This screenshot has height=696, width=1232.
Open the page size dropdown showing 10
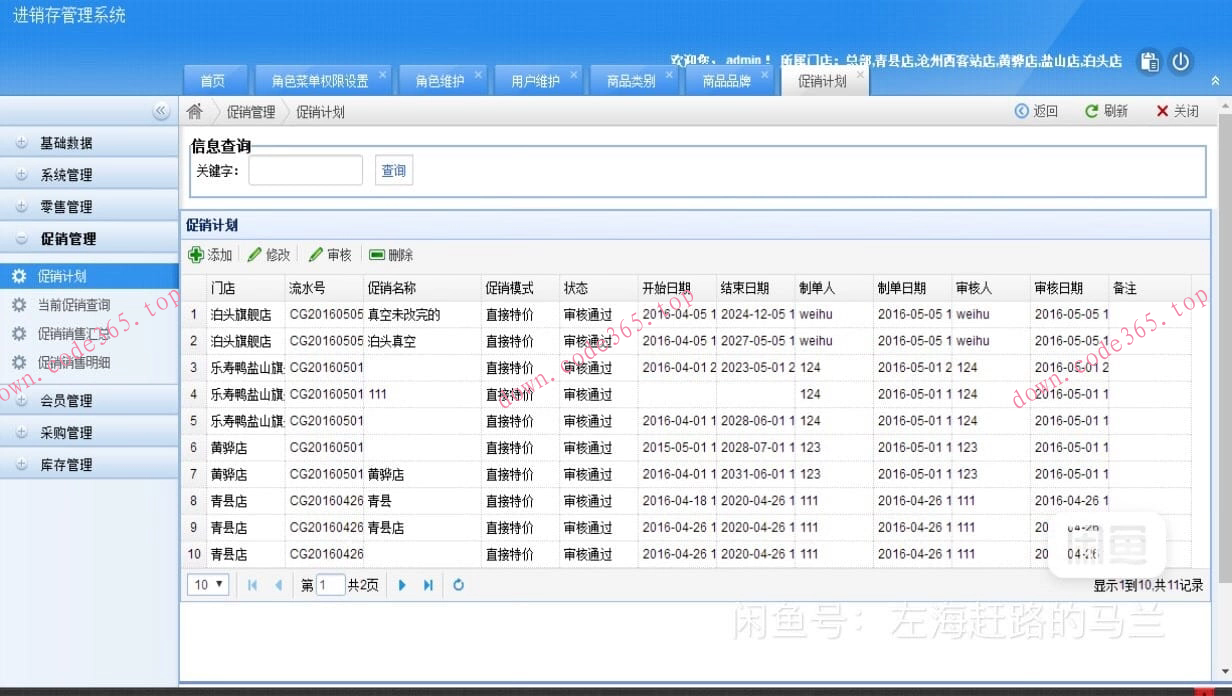206,585
